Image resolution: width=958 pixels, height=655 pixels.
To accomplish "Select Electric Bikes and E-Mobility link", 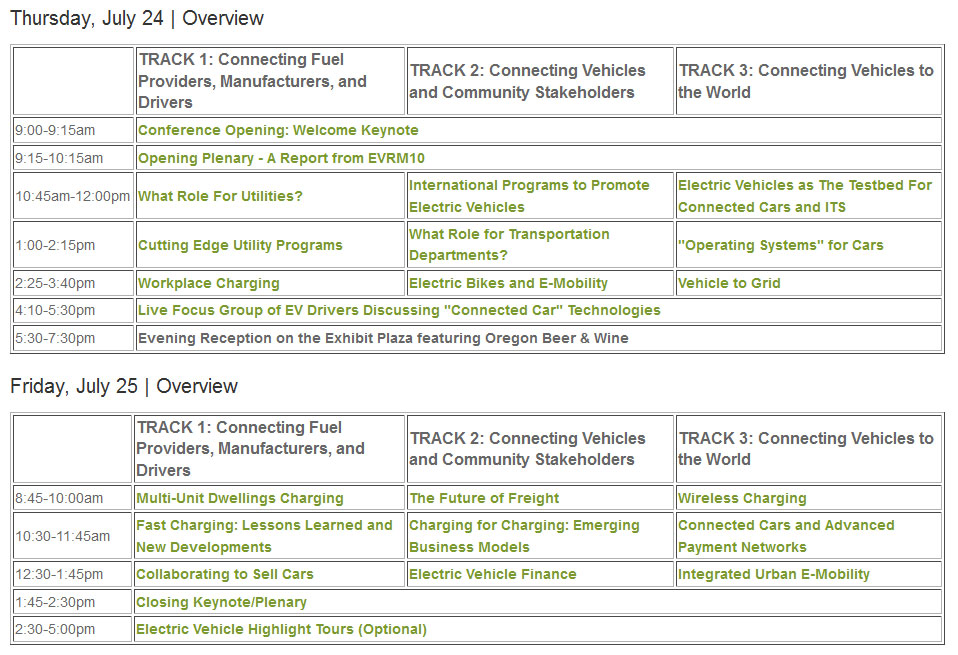I will click(x=508, y=283).
